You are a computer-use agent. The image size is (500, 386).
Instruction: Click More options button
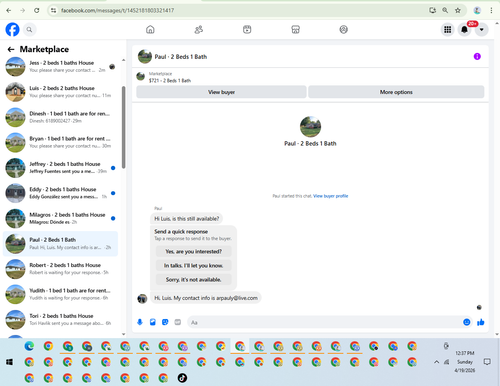point(396,92)
